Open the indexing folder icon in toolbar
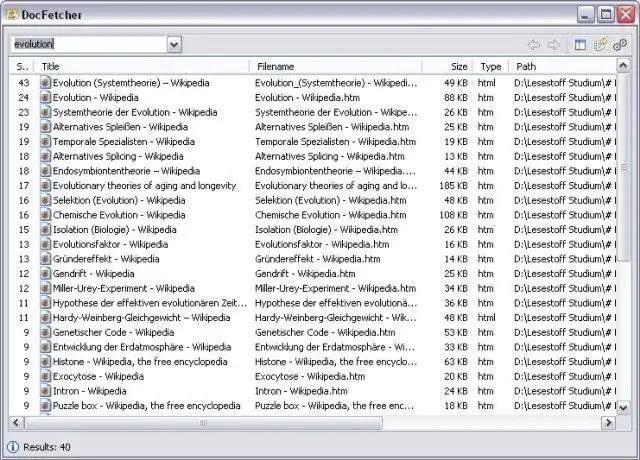 coord(600,44)
